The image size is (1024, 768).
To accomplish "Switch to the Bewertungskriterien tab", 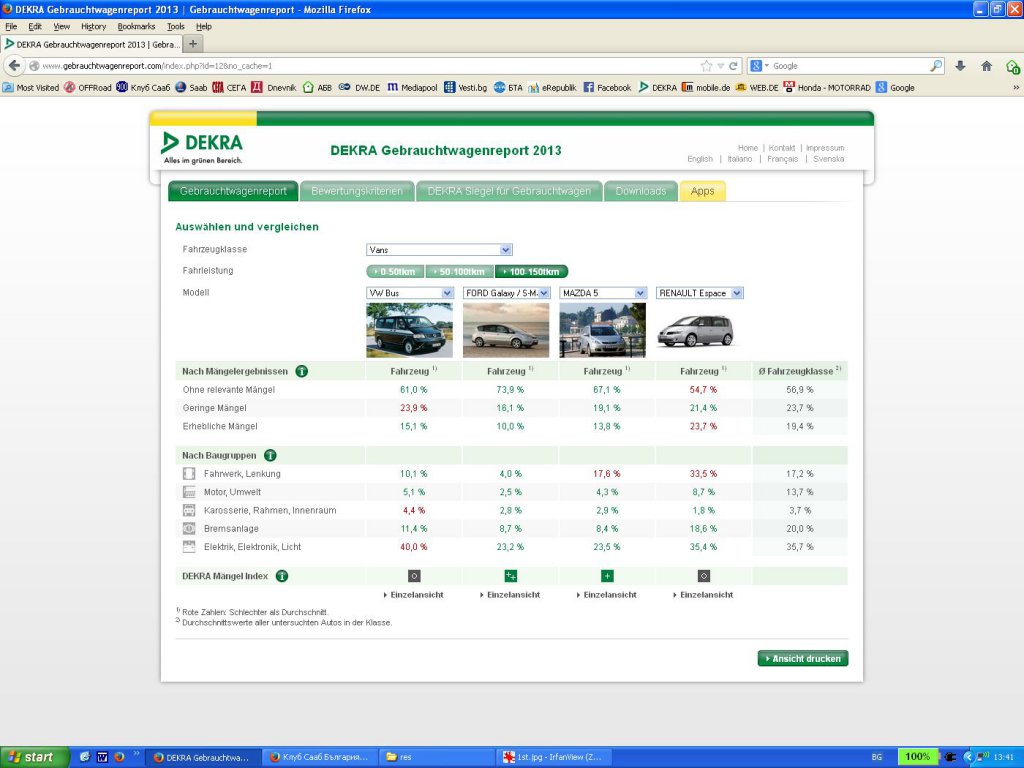I will [357, 191].
